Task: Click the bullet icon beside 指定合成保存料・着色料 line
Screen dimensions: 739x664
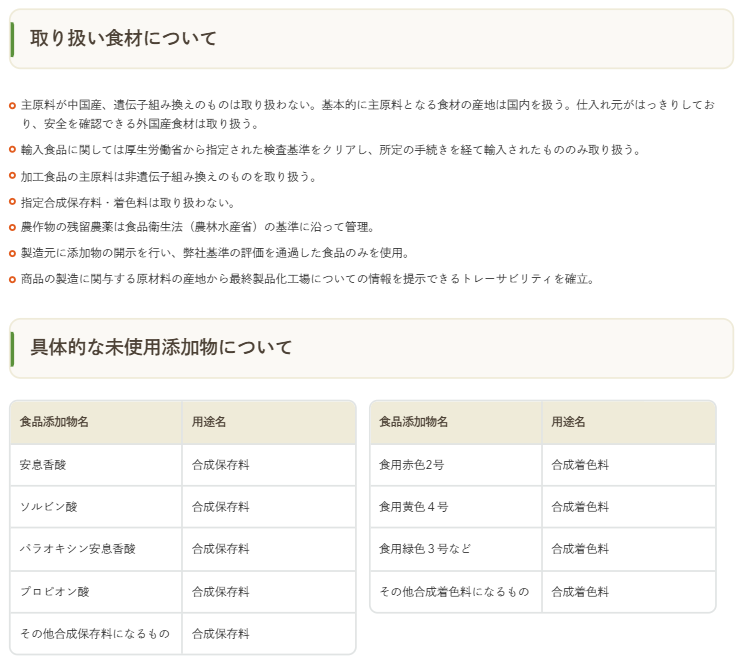Action: [12, 202]
